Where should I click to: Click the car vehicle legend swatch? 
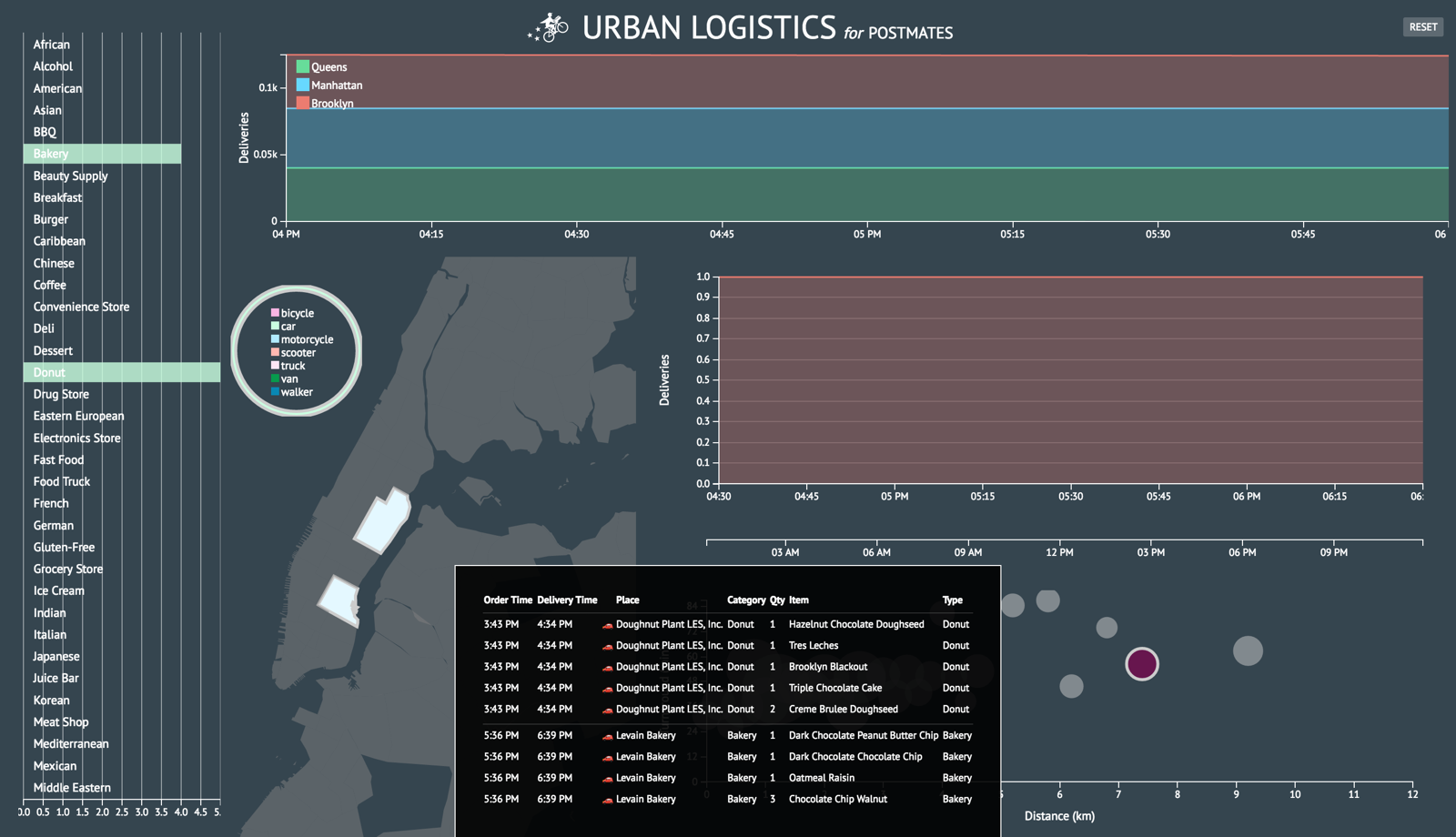pyautogui.click(x=275, y=326)
